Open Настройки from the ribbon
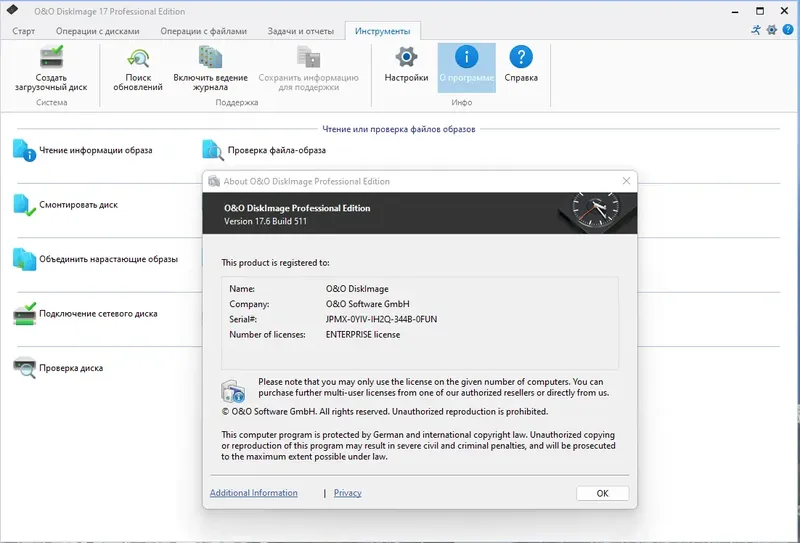Viewport: 800px width, 543px height. [x=406, y=65]
